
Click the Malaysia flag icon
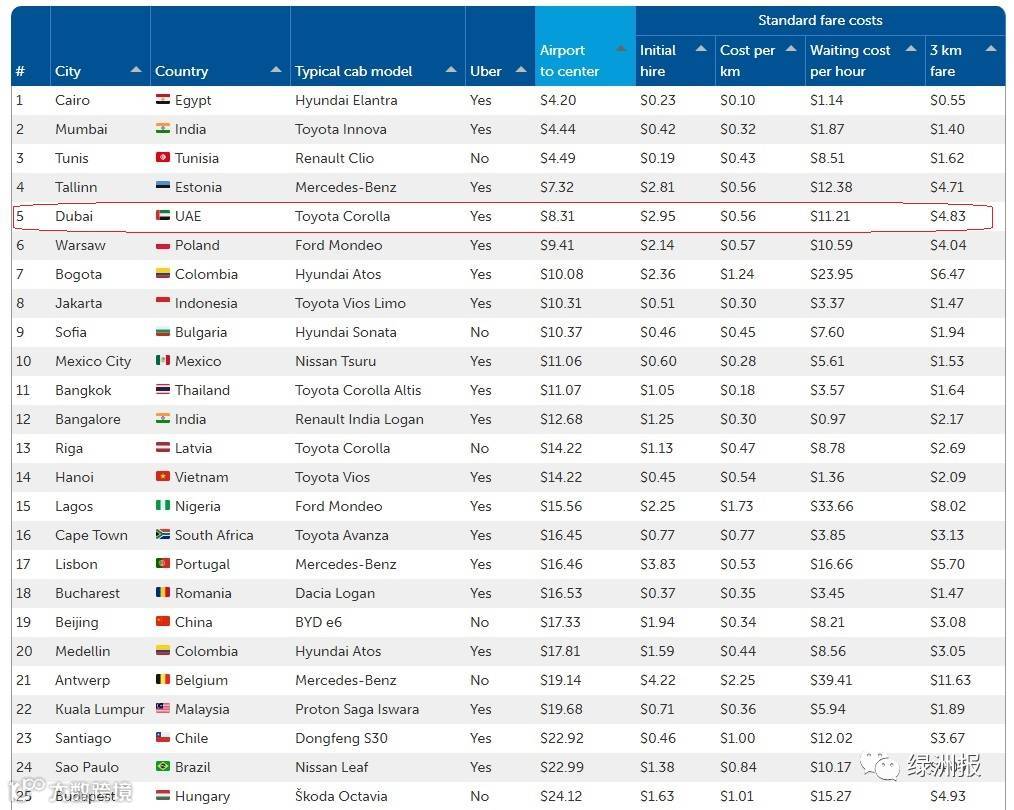tap(163, 709)
